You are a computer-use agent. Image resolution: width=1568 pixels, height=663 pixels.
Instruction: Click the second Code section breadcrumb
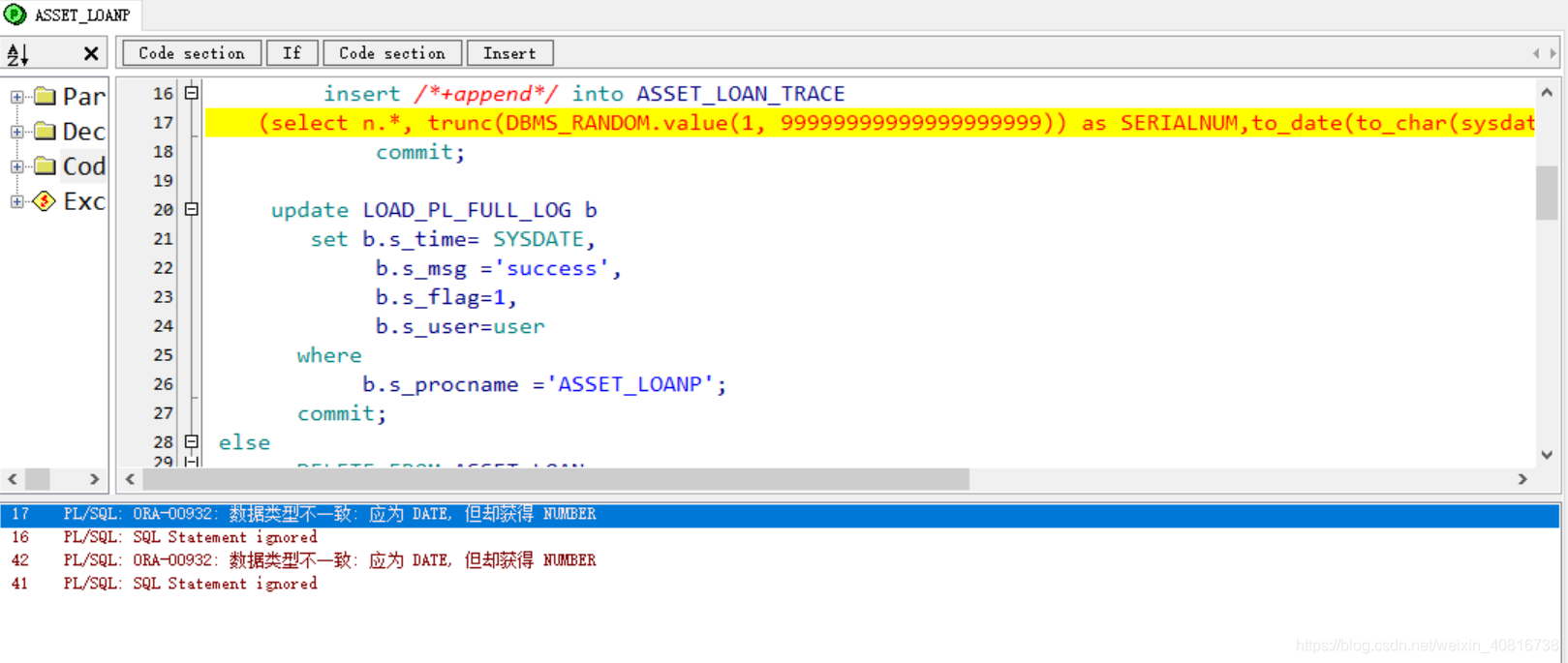[392, 53]
